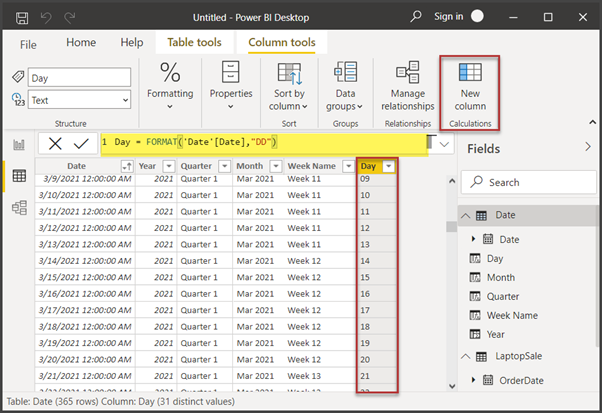Screen dimensions: 602x413
Task: Click the Month calculated column icon
Action: [475, 277]
